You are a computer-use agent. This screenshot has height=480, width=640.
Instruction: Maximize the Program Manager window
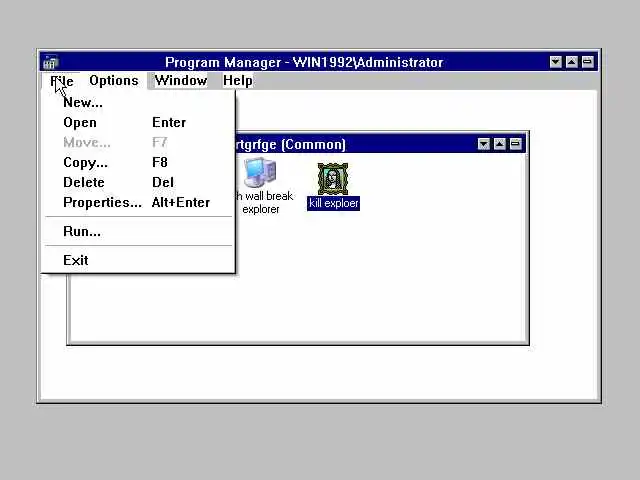[x=571, y=62]
